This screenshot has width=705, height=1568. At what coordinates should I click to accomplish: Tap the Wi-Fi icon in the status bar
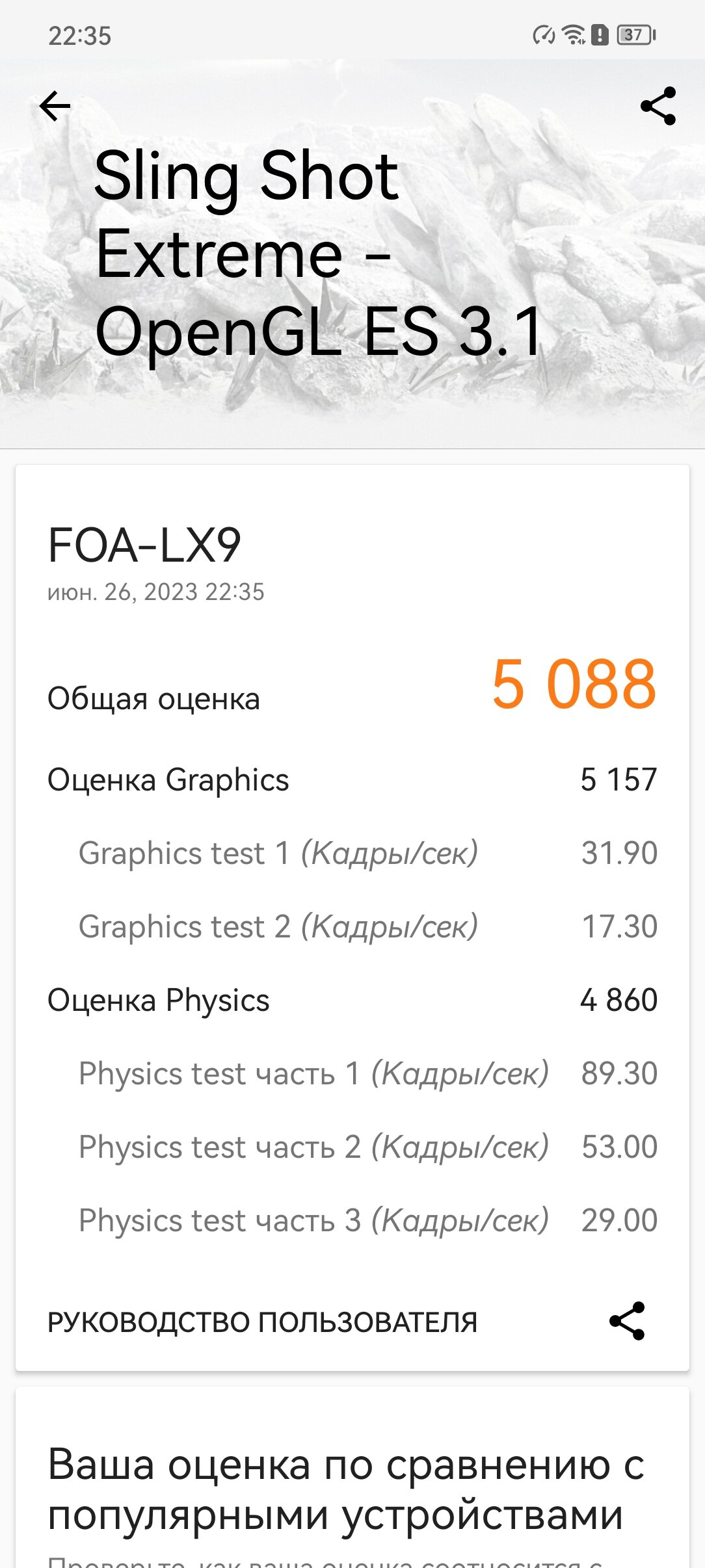tap(574, 34)
